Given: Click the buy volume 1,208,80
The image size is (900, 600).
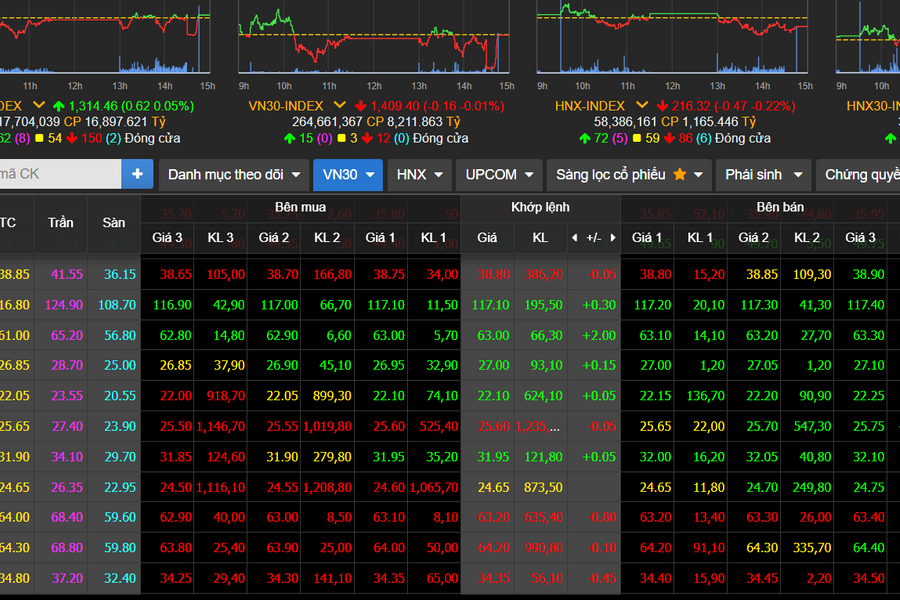Looking at the screenshot, I should point(327,487).
